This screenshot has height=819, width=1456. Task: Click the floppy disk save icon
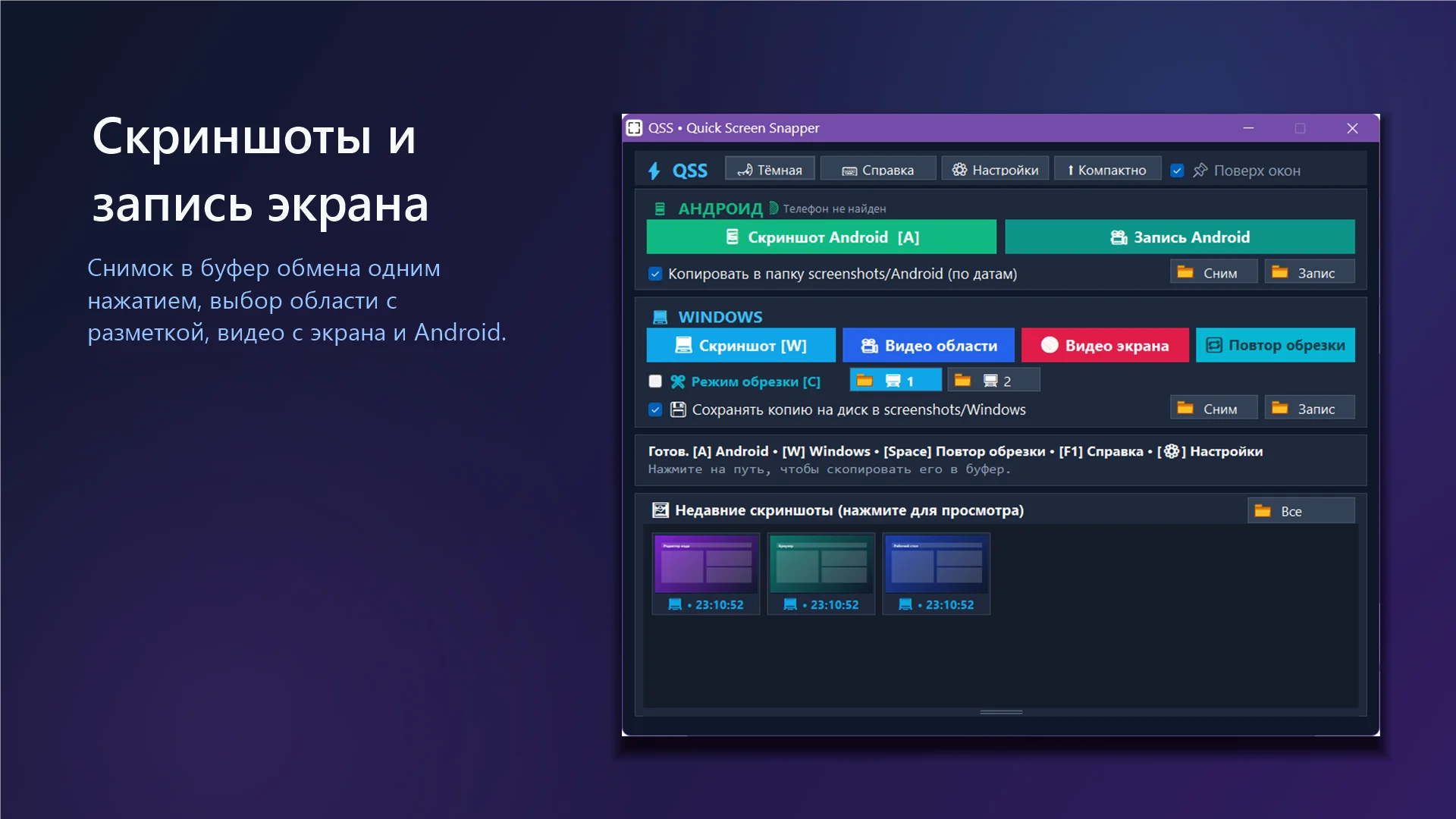678,409
